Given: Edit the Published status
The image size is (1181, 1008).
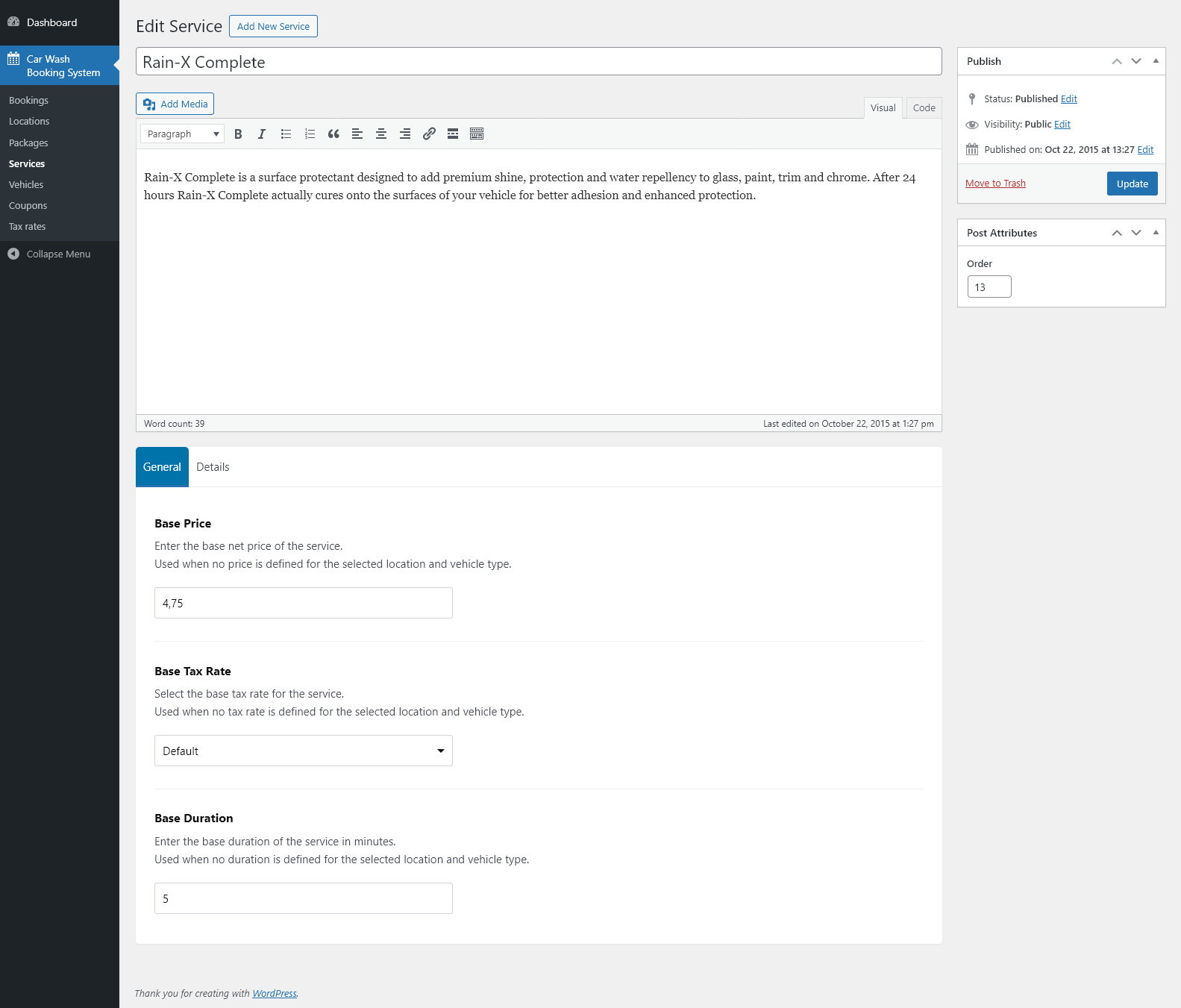Looking at the screenshot, I should (x=1069, y=99).
